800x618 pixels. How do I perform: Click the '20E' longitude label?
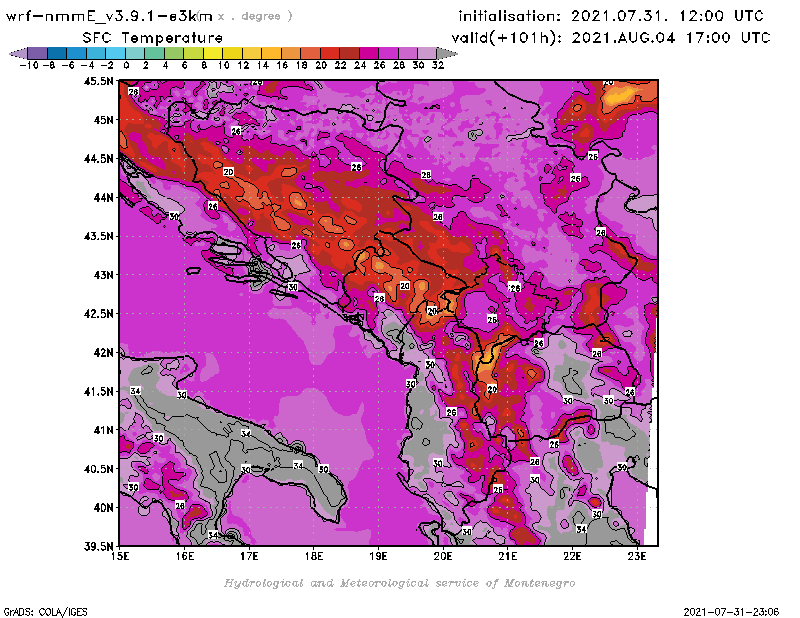click(443, 556)
